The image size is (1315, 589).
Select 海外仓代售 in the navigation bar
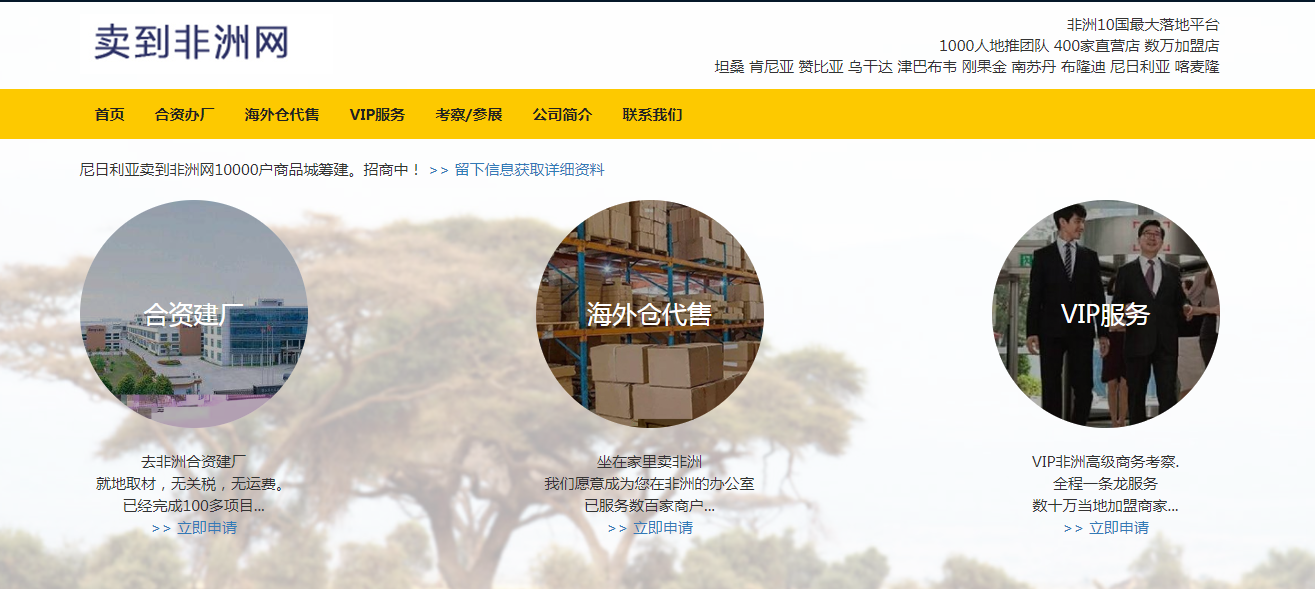click(x=280, y=116)
